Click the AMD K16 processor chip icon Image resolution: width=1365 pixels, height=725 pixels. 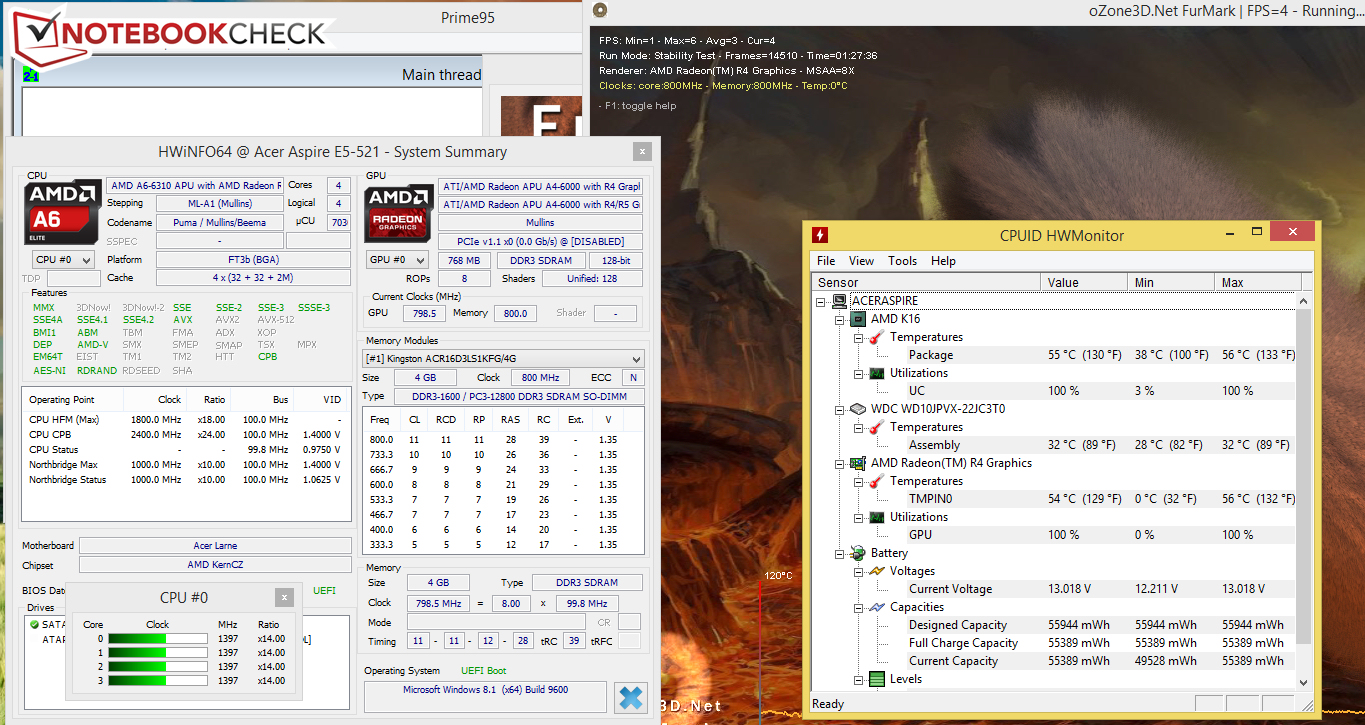pos(857,319)
